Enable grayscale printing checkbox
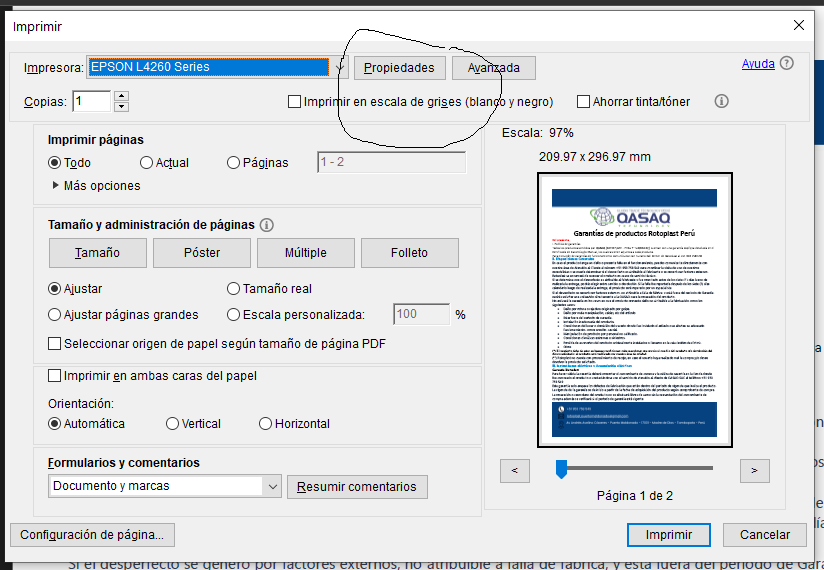824x570 pixels. pos(294,101)
